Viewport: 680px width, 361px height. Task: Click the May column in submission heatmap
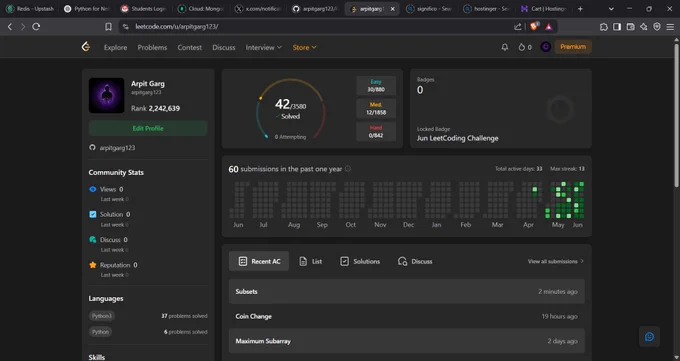click(558, 200)
